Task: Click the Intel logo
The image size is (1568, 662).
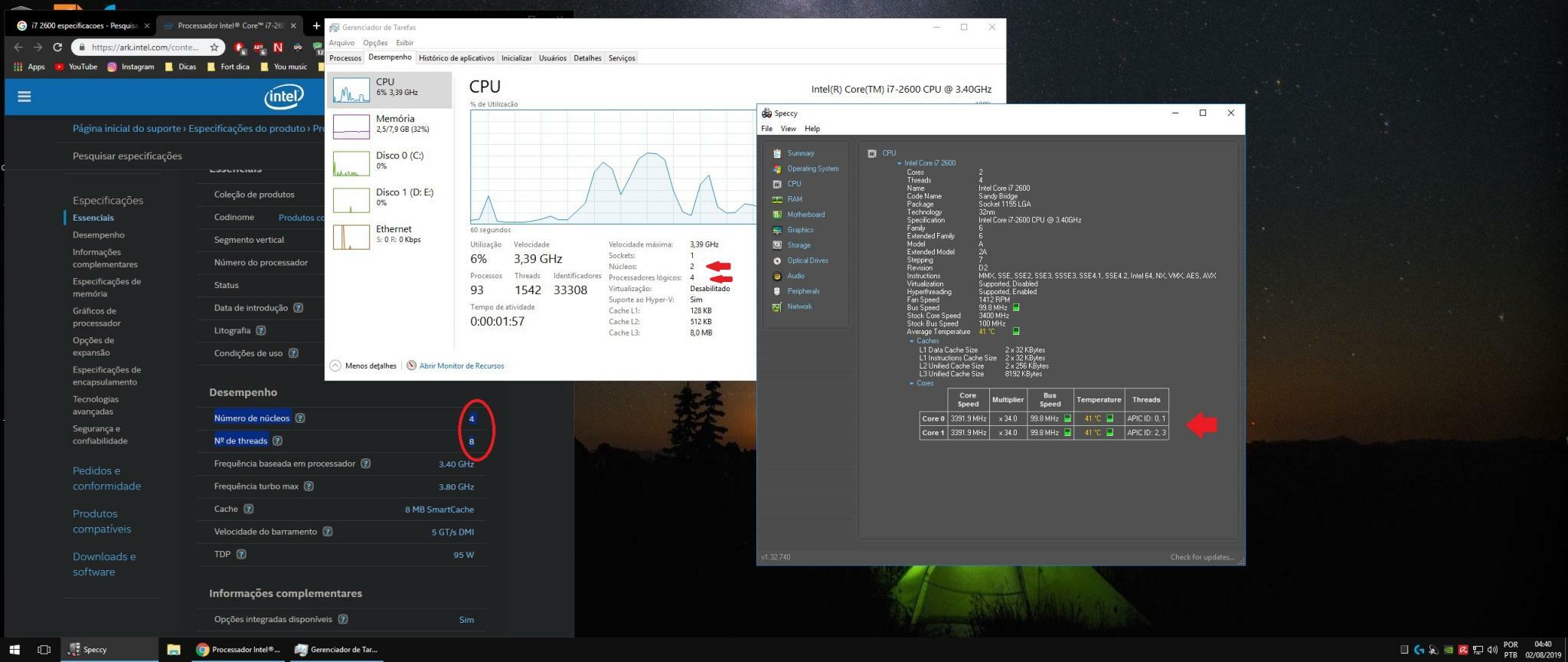Action: tap(284, 97)
